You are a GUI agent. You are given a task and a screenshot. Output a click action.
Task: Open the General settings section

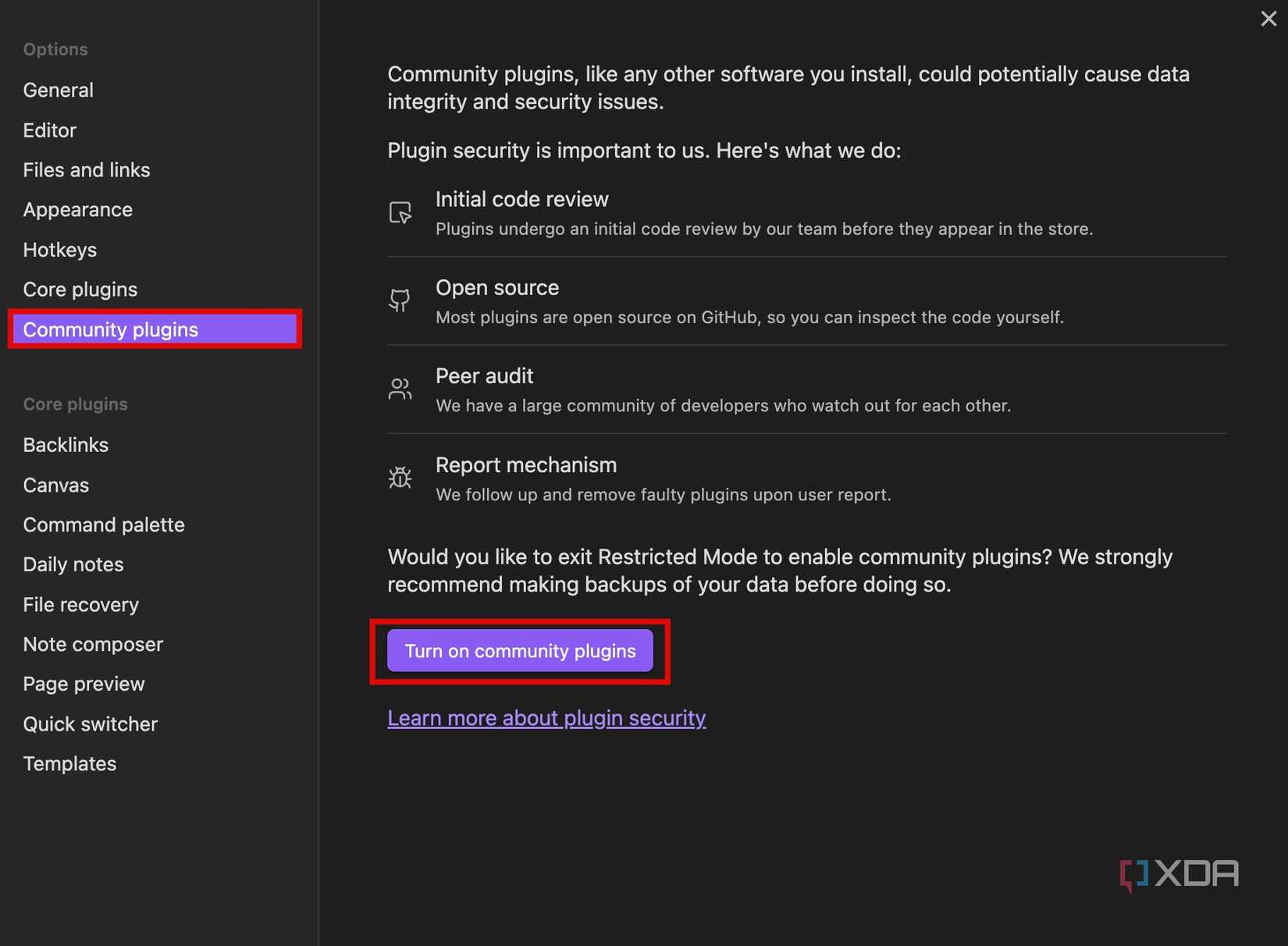58,90
